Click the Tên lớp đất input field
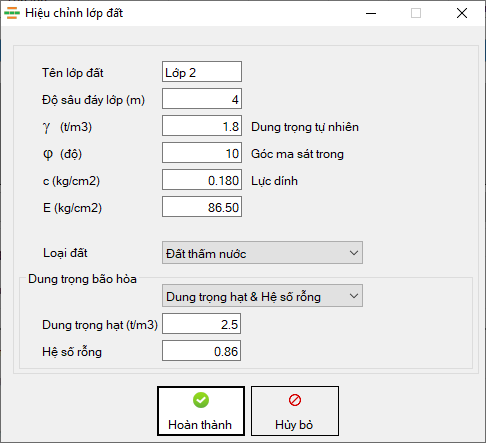This screenshot has height=443, width=486. point(202,71)
